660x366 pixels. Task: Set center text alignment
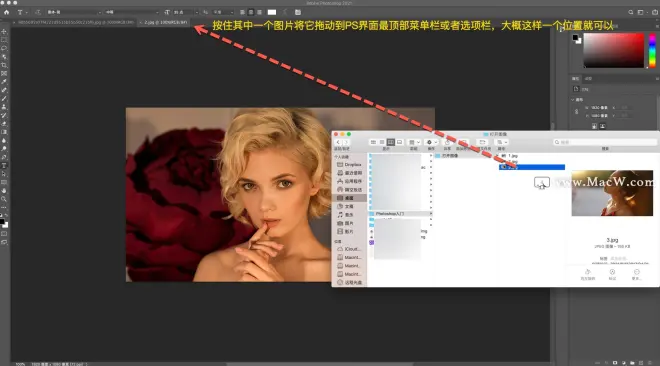tap(251, 12)
